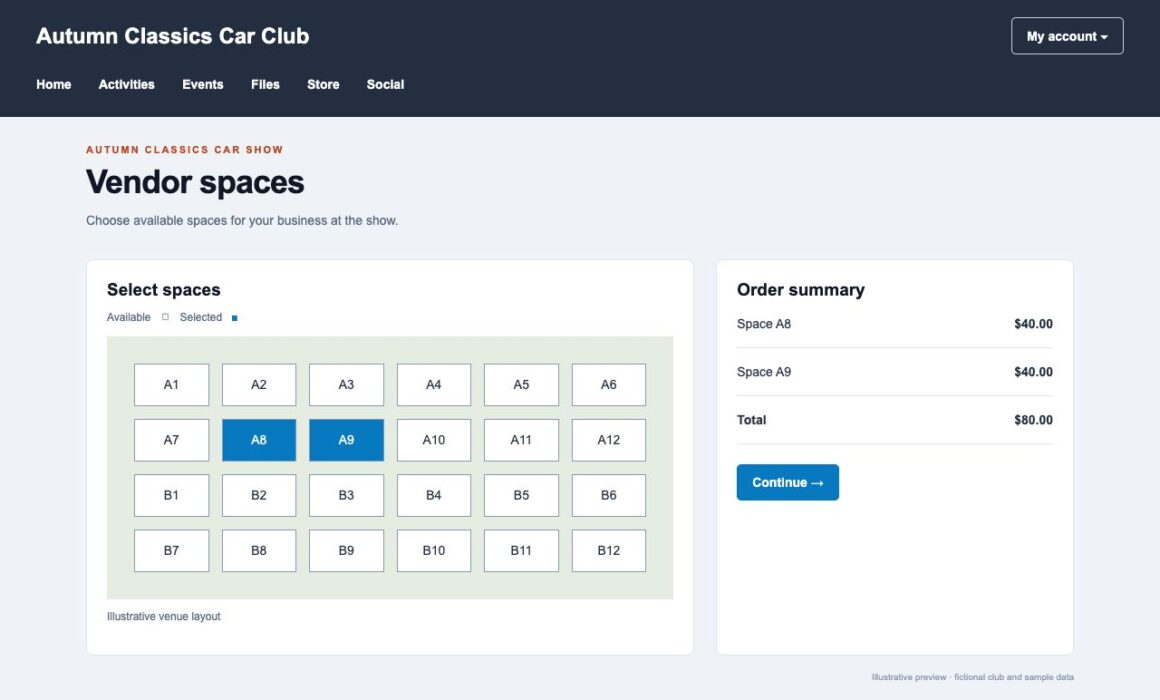1160x700 pixels.
Task: Select vendor space A1
Action: [x=172, y=385]
